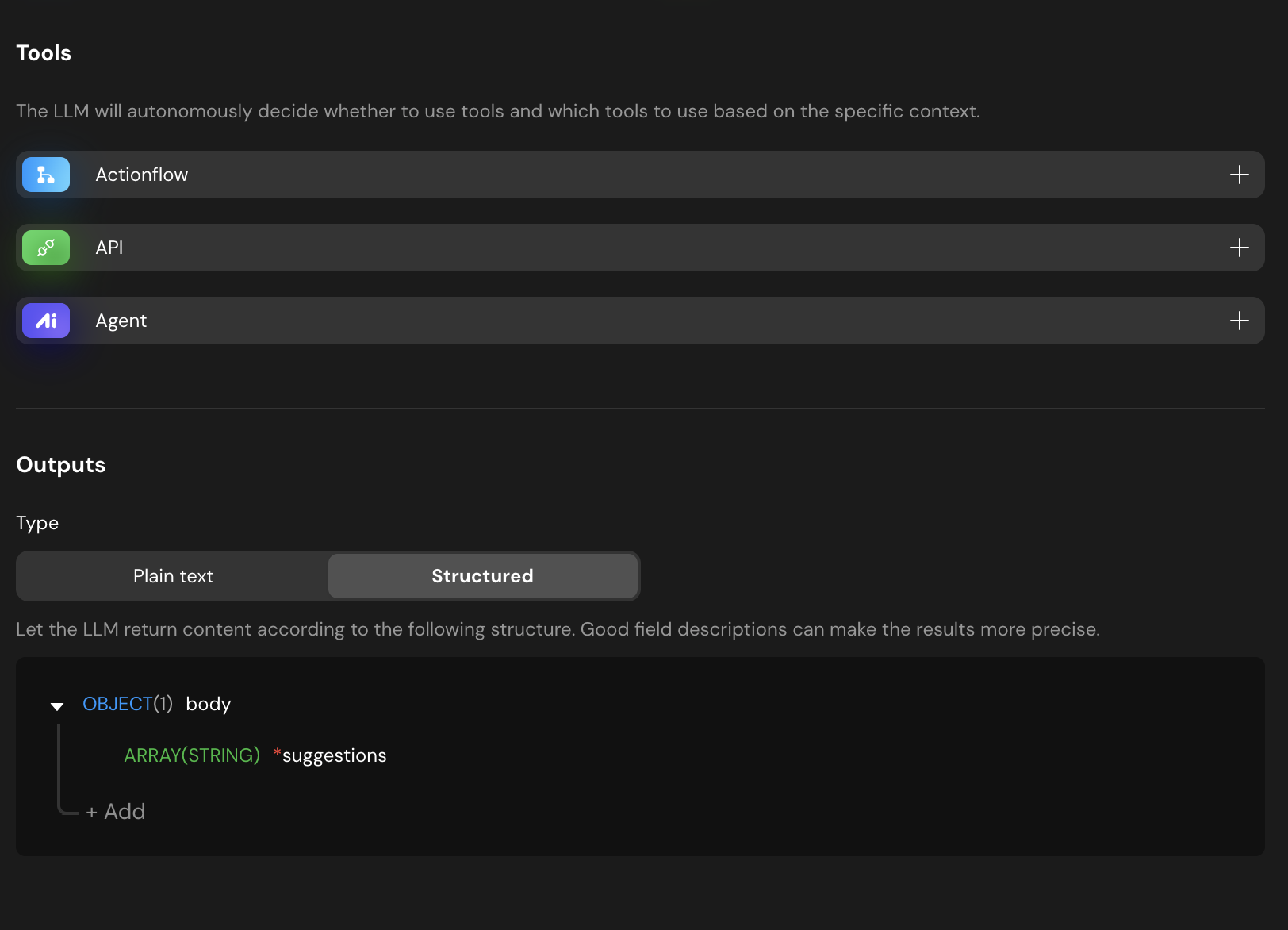
Task: Click the Outputs section heading
Action: [61, 465]
